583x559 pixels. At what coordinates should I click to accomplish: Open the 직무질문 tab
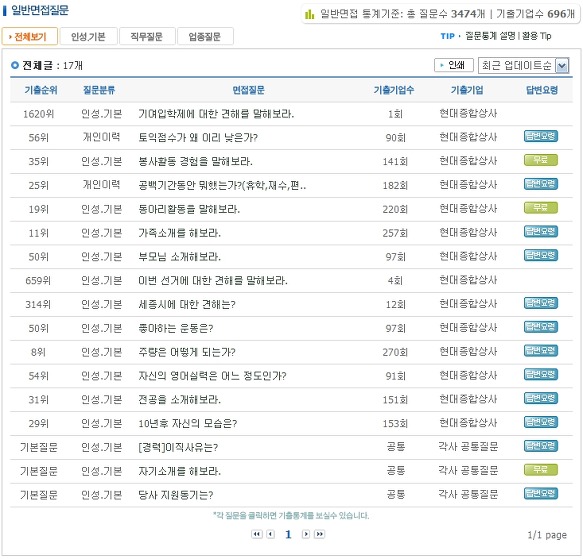[147, 36]
